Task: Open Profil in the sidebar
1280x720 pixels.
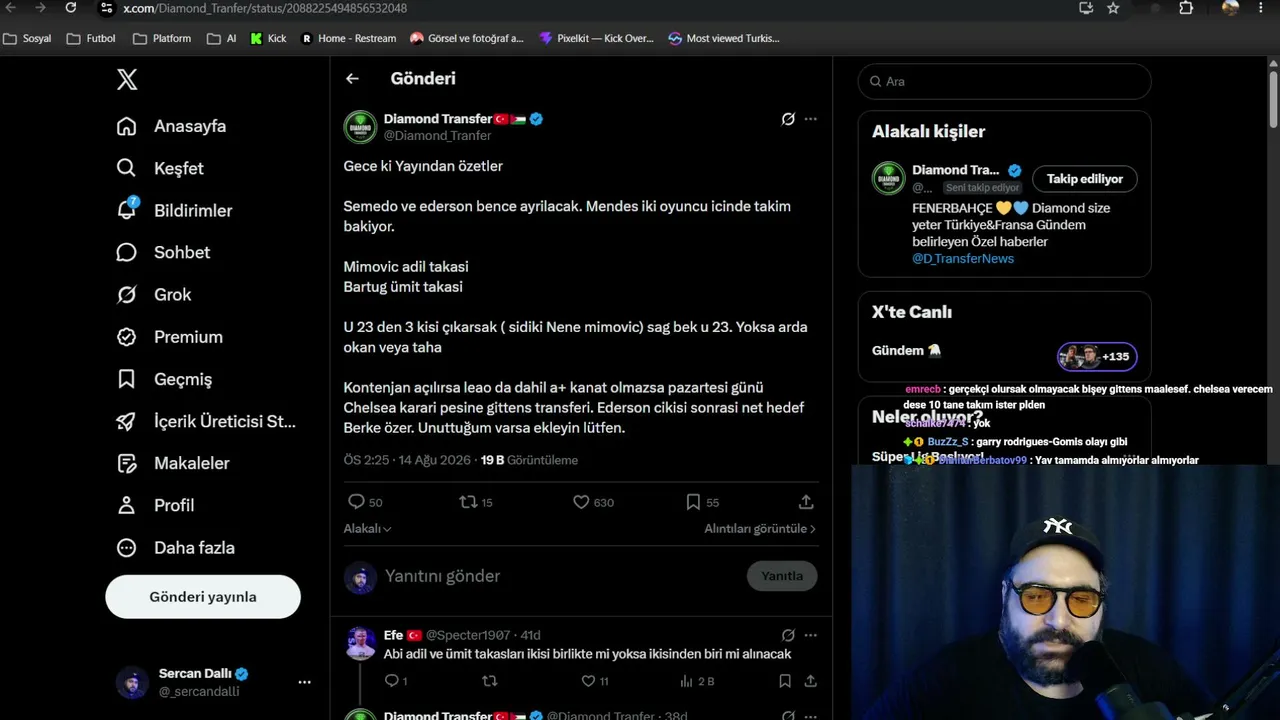Action: pos(155,505)
